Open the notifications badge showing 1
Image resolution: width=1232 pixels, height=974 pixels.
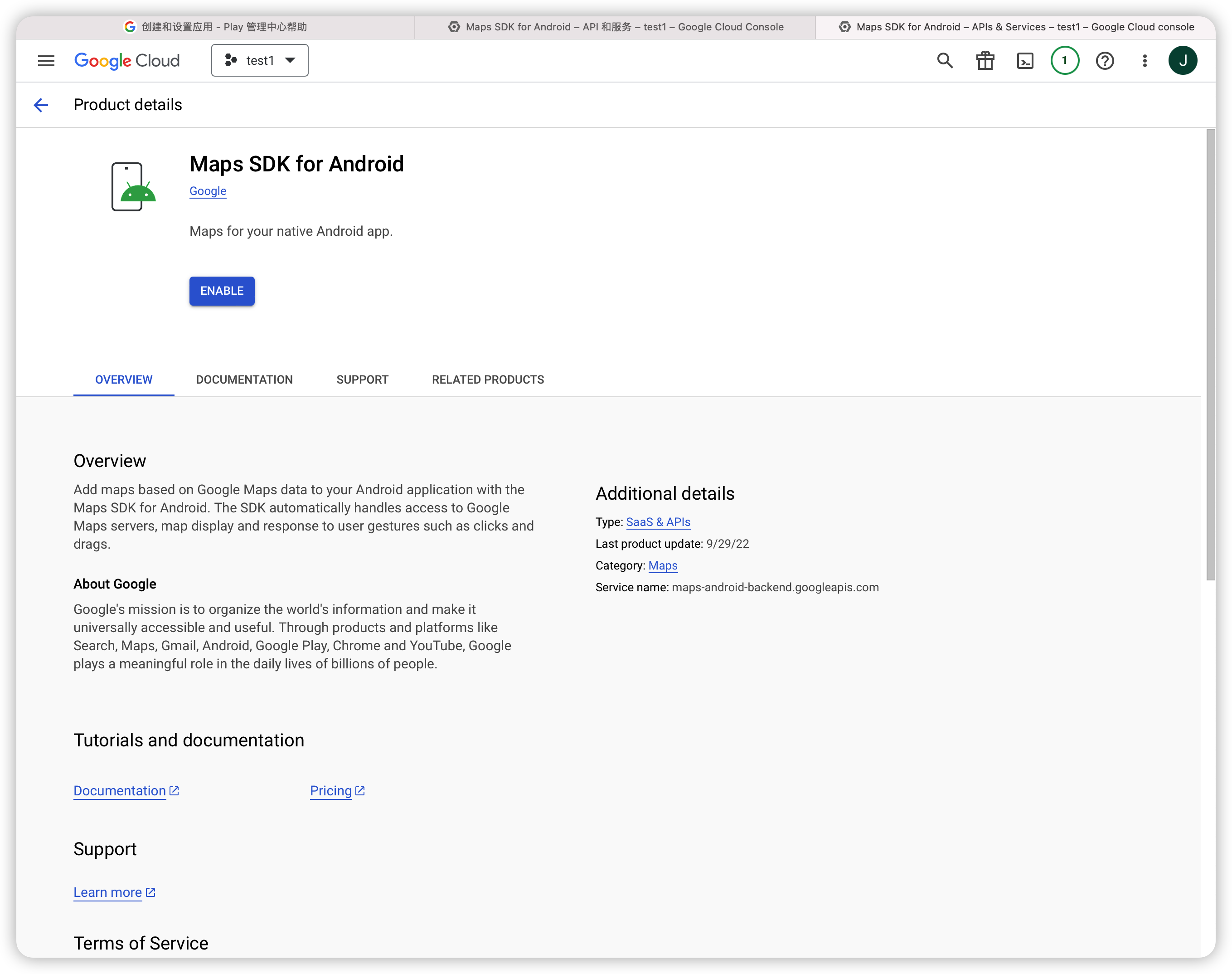click(x=1064, y=60)
